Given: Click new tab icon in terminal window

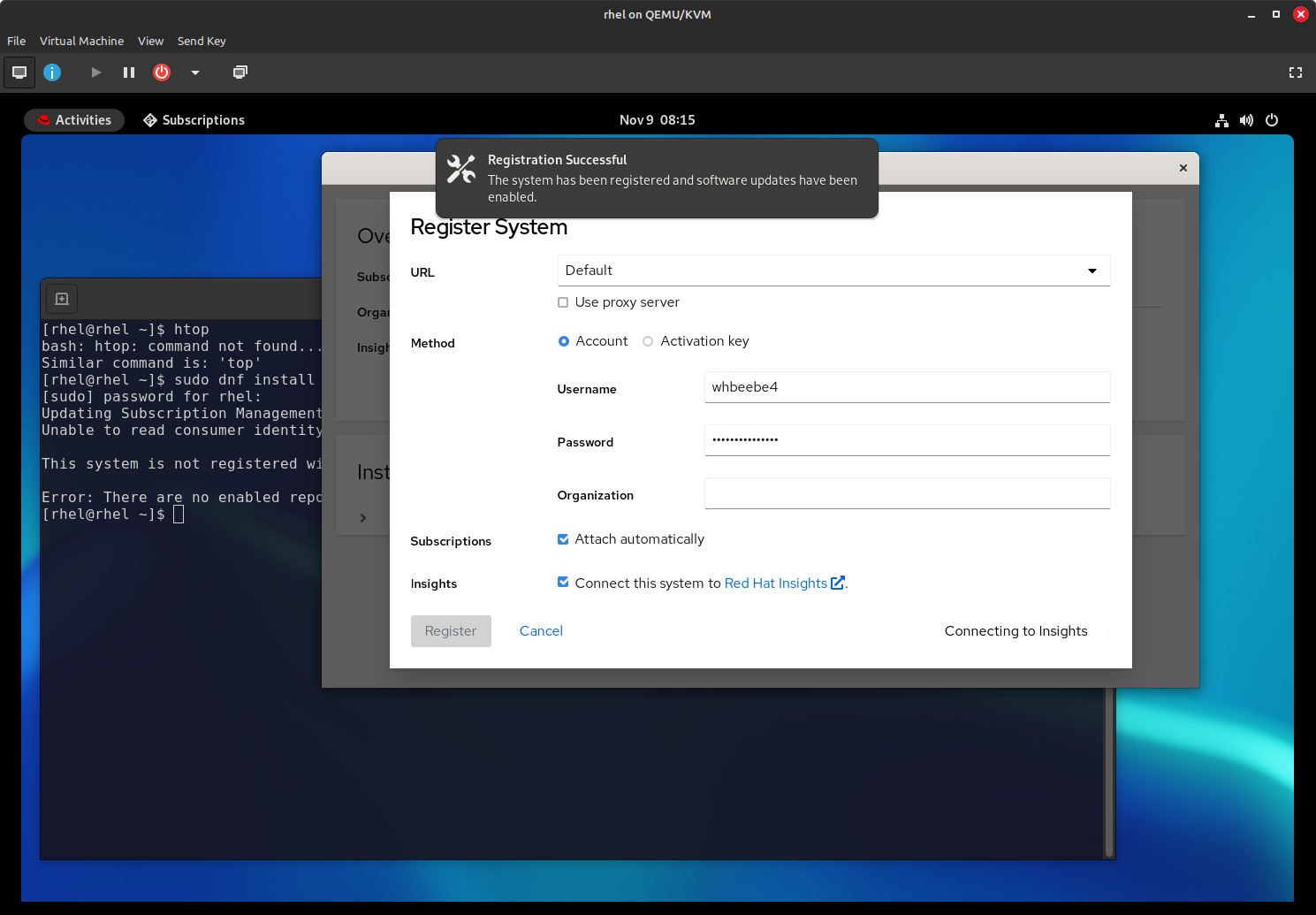Looking at the screenshot, I should tap(62, 299).
